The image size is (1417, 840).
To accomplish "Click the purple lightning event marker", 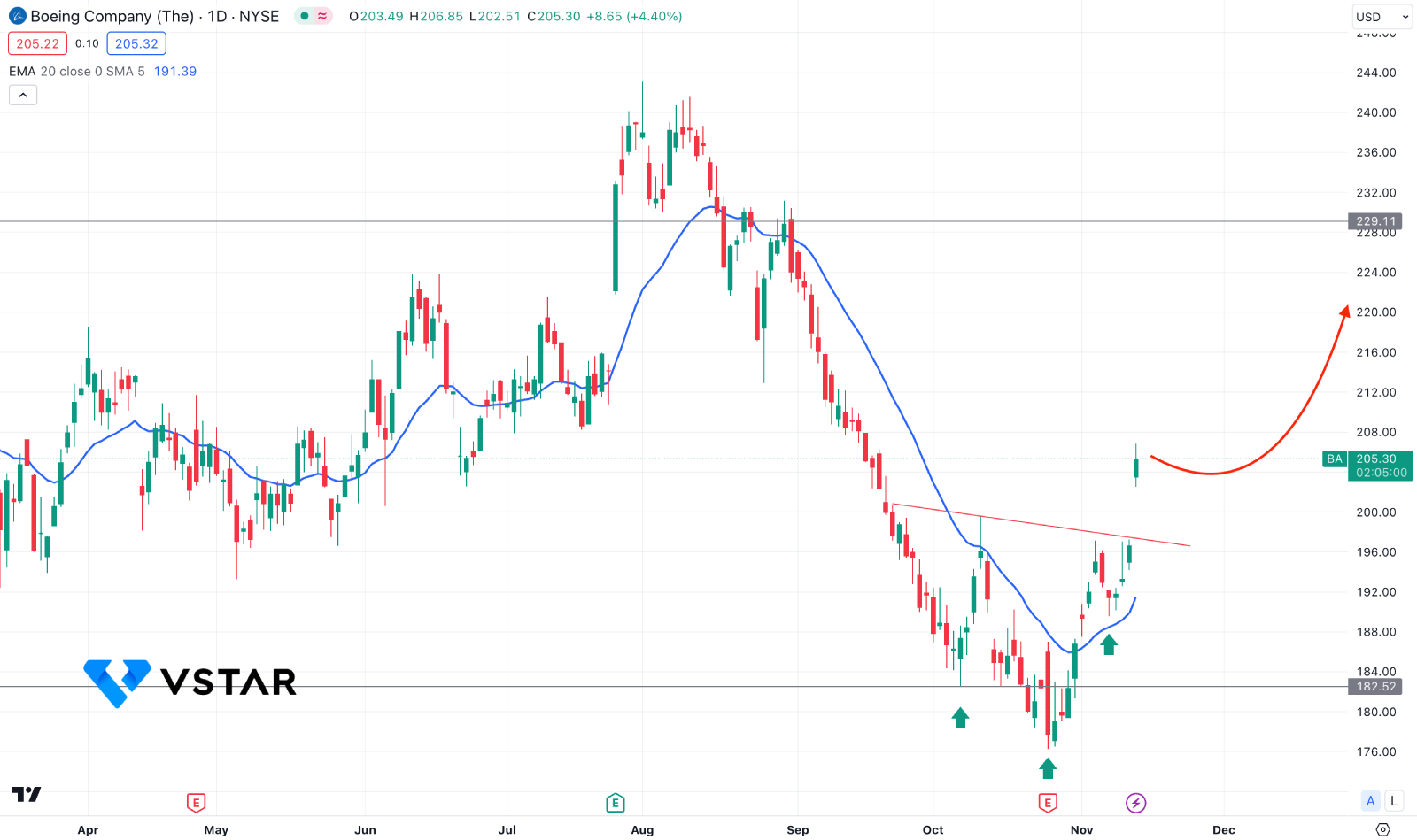I will [1135, 803].
